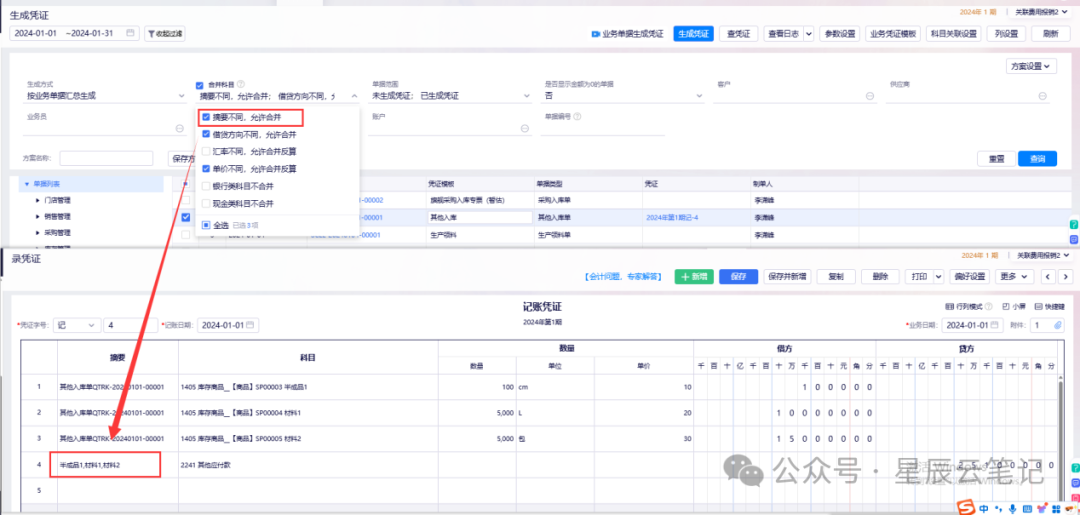Screen dimensions: 1080x515
Task: Open calendar icon in 记账日期 field
Action: pyautogui.click(x=250, y=325)
